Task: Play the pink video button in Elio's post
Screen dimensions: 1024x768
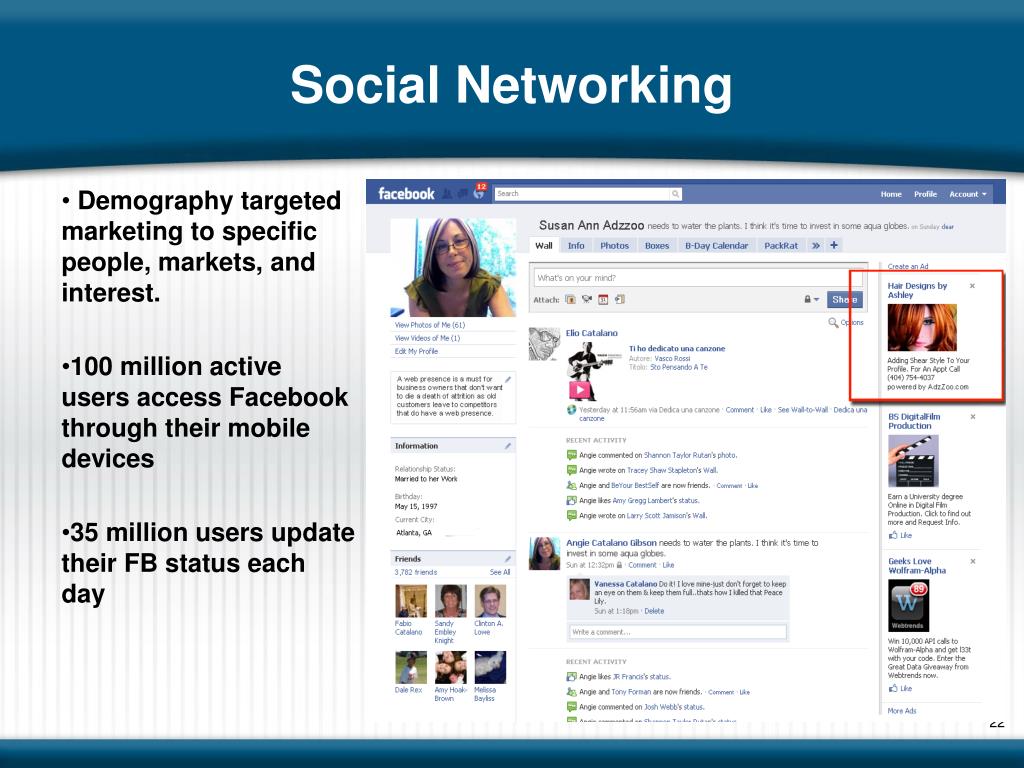Action: point(580,390)
